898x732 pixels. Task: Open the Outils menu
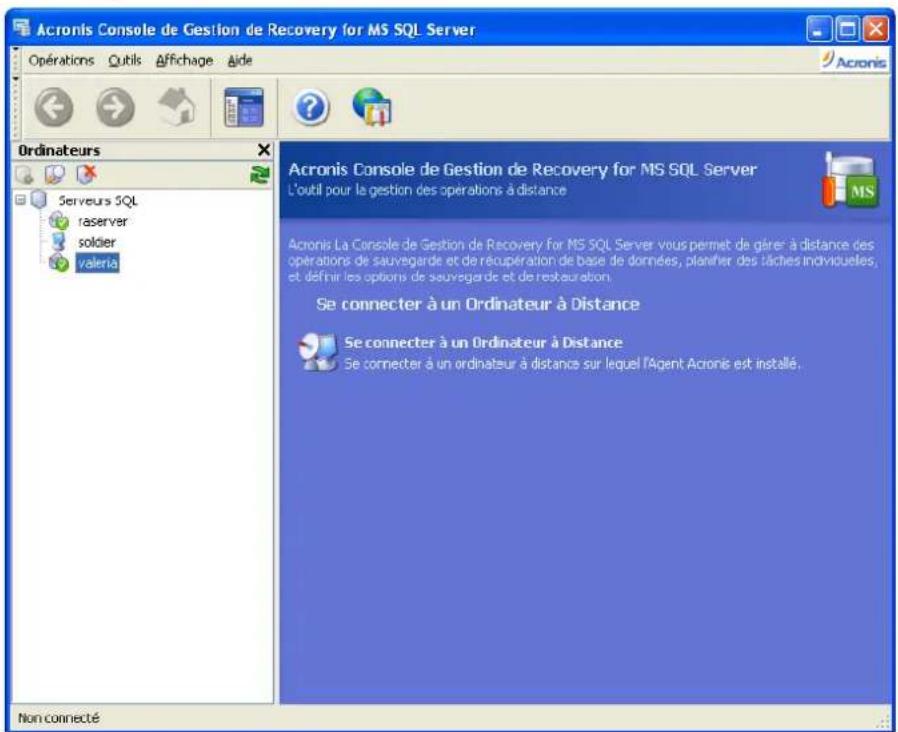coord(125,60)
